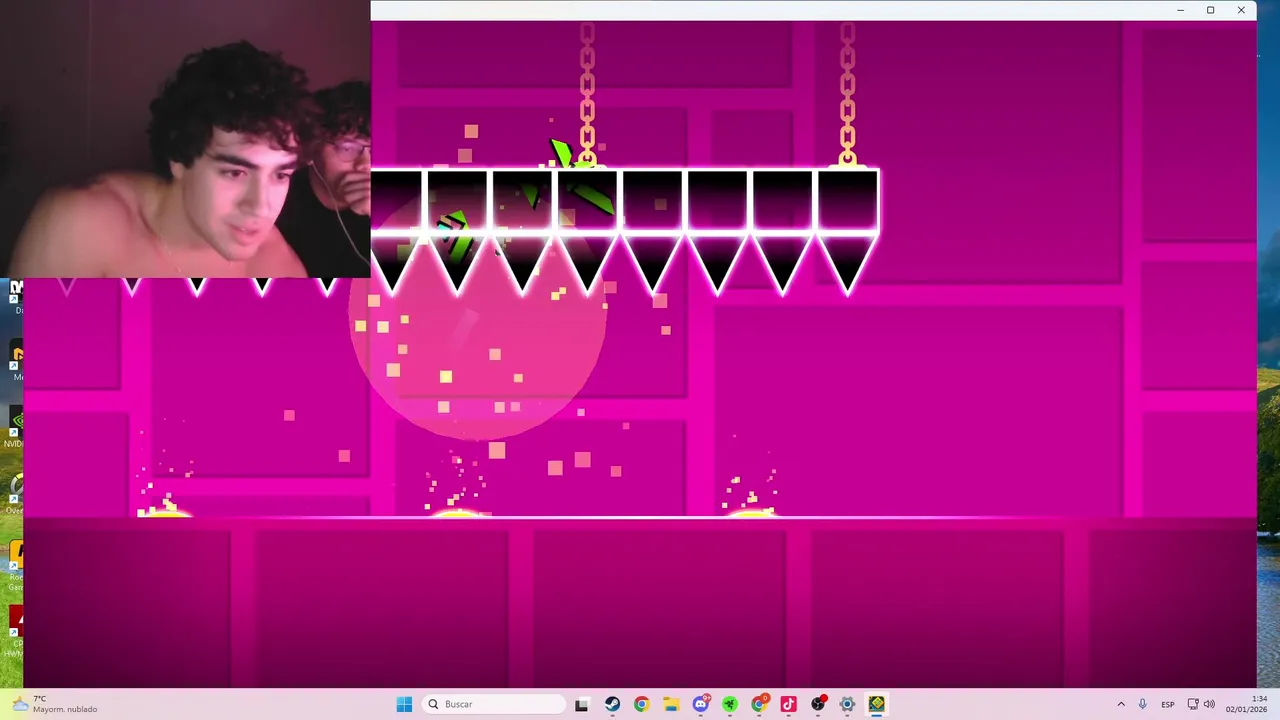The image size is (1280, 720).
Task: Open OBS Studio from the taskbar
Action: click(x=818, y=704)
